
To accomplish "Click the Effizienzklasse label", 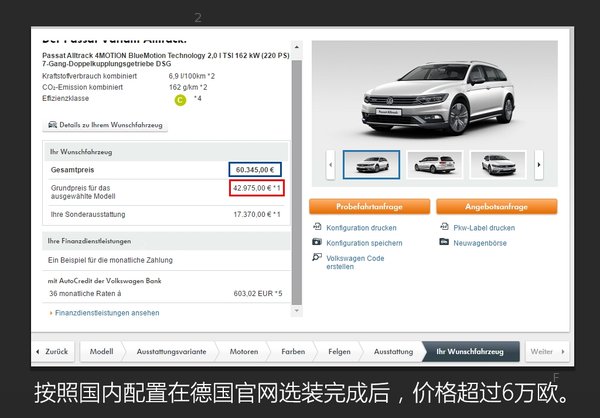I will pos(65,98).
